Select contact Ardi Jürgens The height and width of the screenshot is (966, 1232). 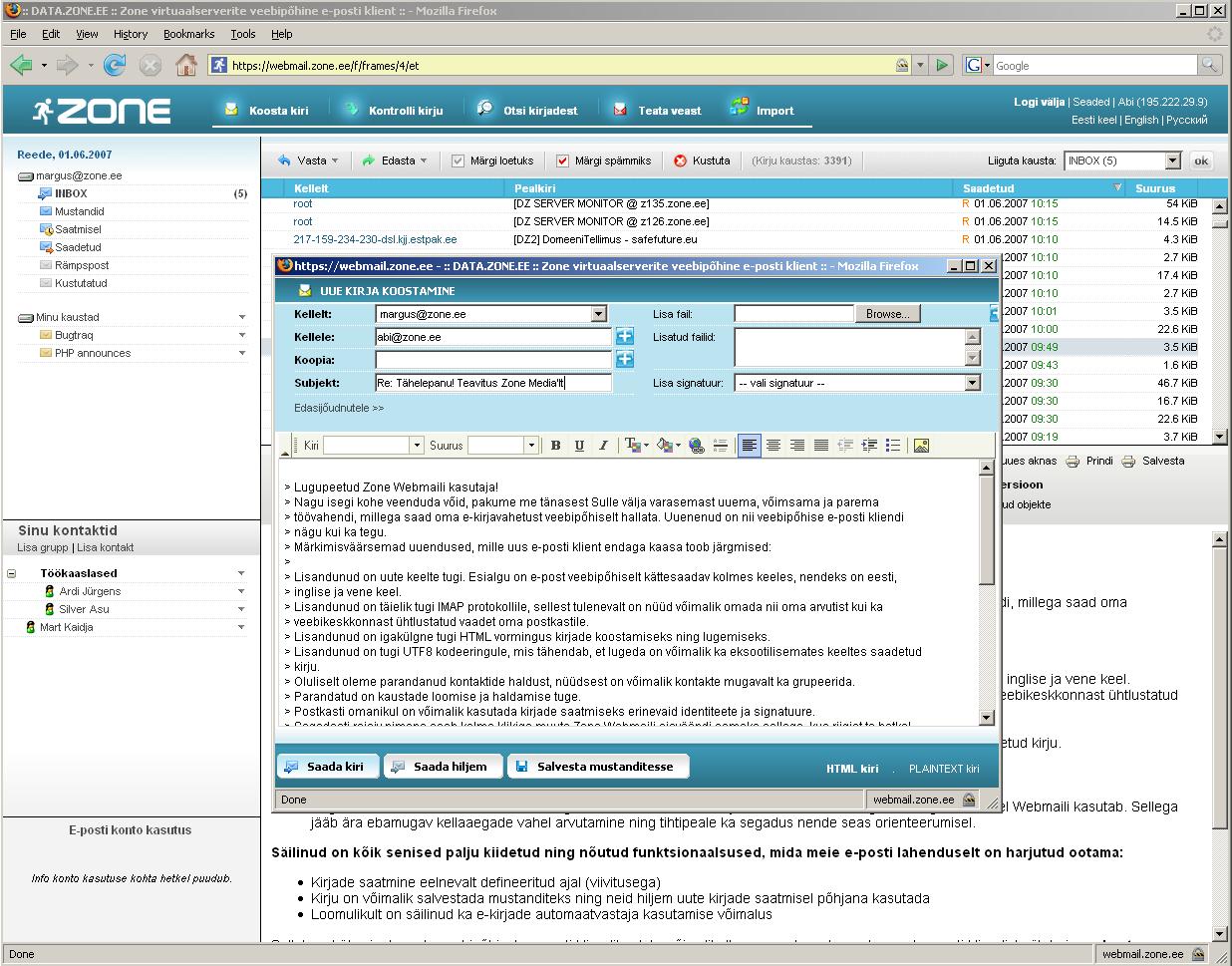pyautogui.click(x=90, y=591)
